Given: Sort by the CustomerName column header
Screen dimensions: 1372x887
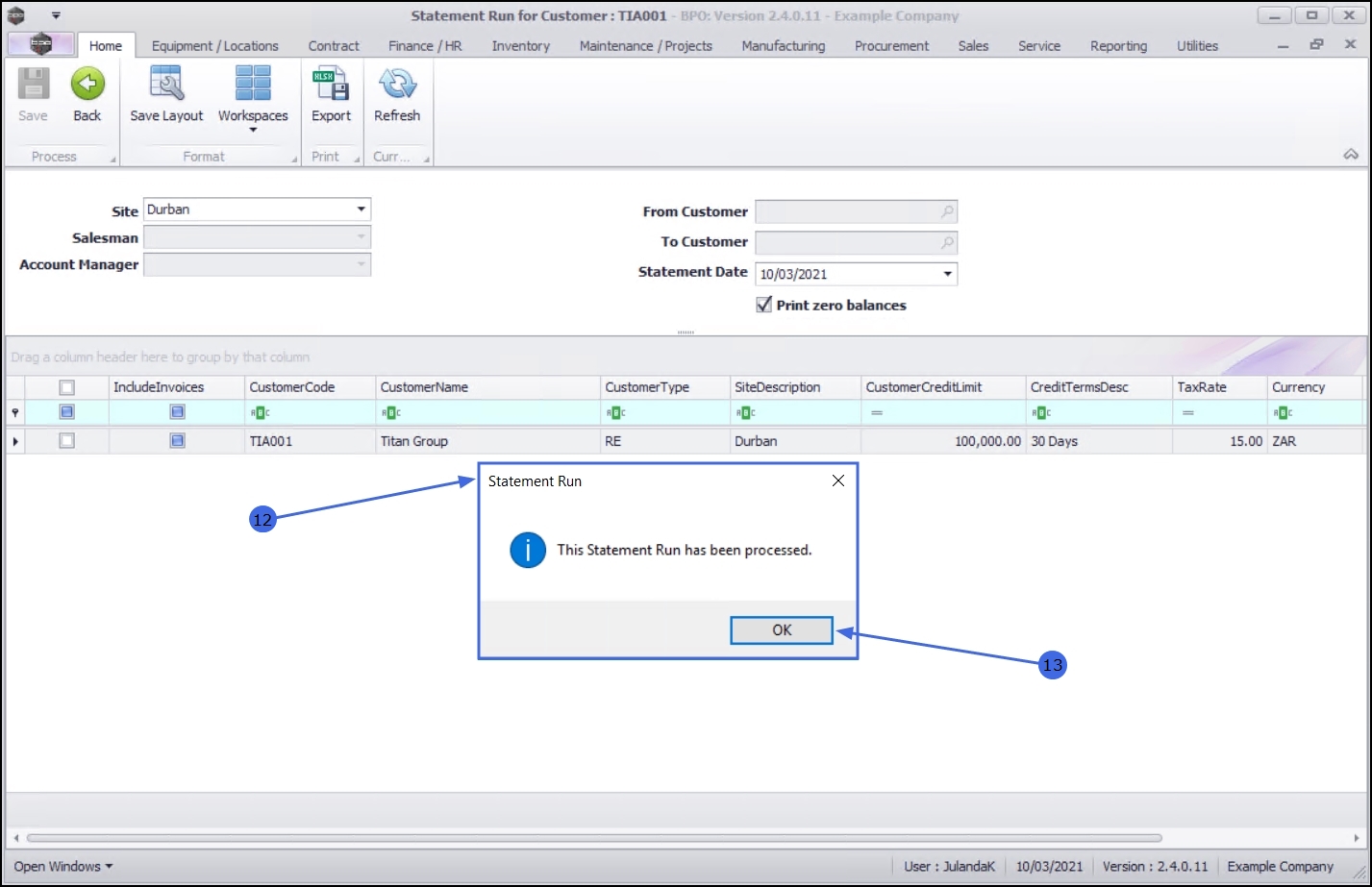Looking at the screenshot, I should point(487,387).
